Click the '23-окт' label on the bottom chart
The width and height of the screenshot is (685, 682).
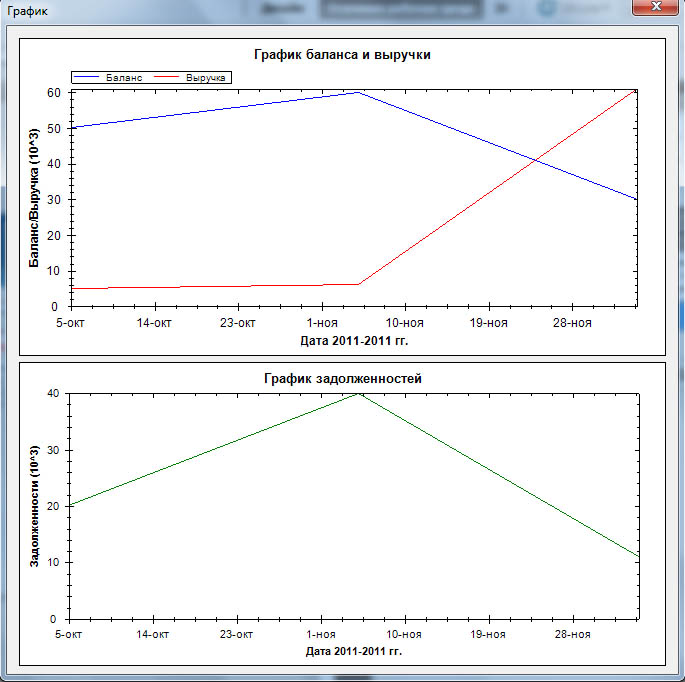[x=236, y=634]
